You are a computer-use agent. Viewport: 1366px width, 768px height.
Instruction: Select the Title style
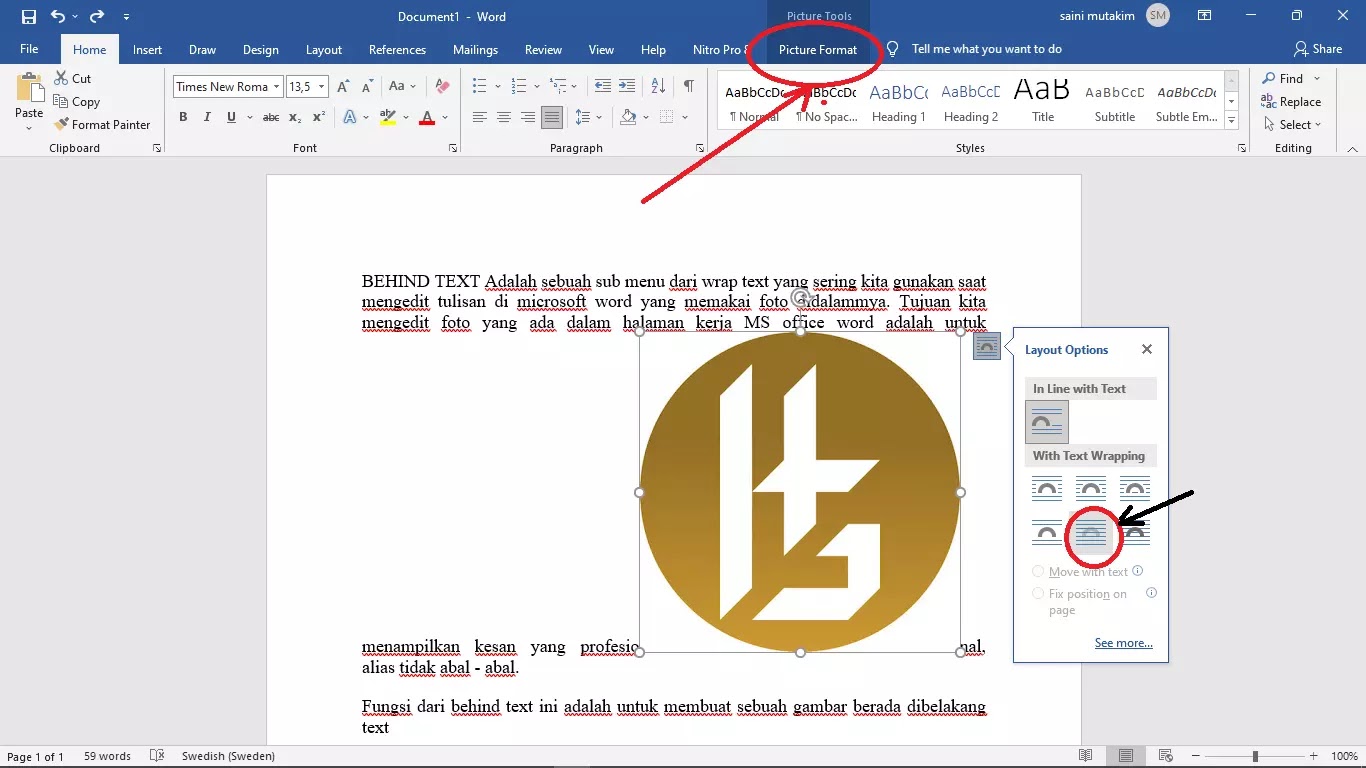(1043, 101)
